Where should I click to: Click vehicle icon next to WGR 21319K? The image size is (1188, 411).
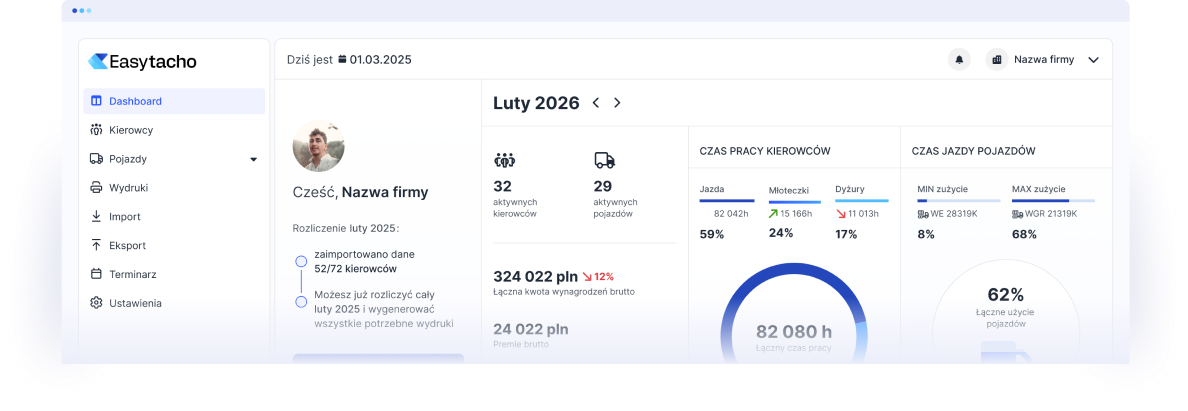point(1018,214)
